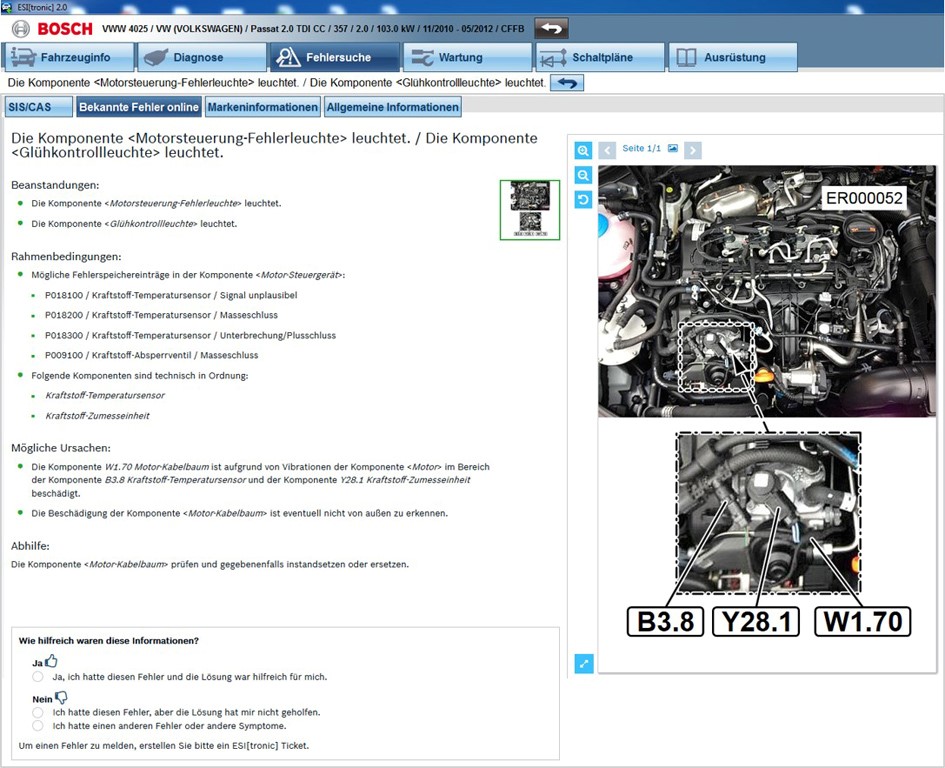The width and height of the screenshot is (945, 768).
Task: Open the Ausrüstung tab
Action: [x=733, y=57]
